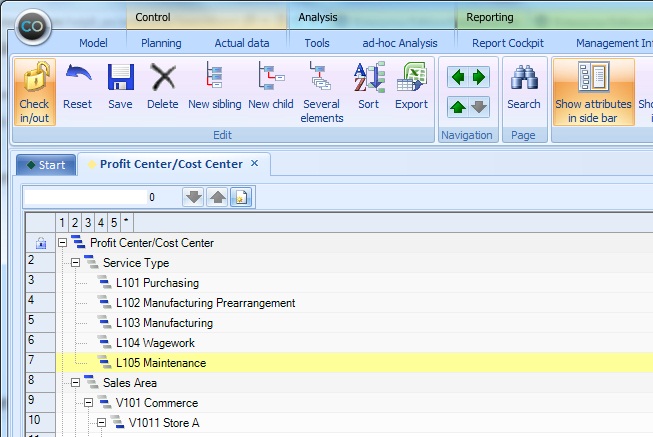Move up with green up arrow
The image size is (653, 437).
pos(458,107)
